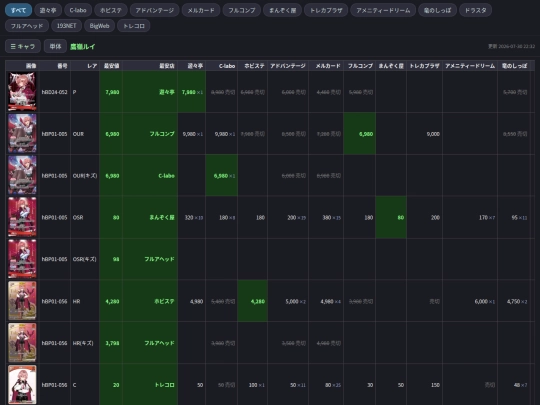Sort by 最安値 column header
This screenshot has width=540, height=405.
112,66
